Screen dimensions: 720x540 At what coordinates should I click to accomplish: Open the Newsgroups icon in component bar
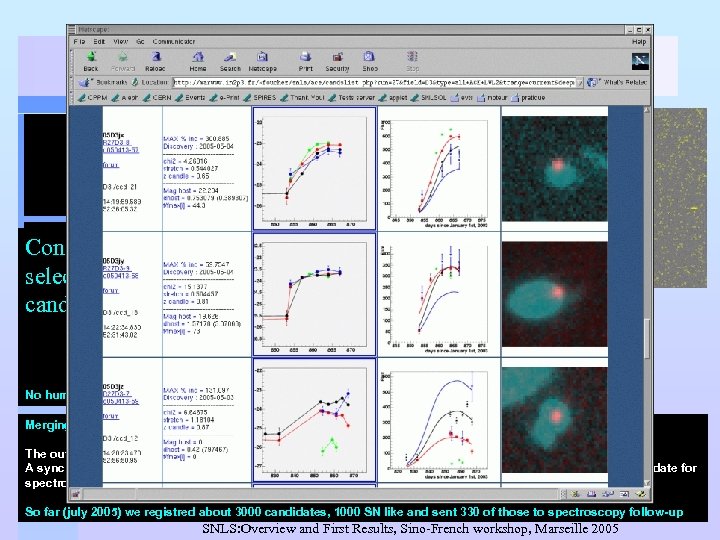[x=608, y=495]
